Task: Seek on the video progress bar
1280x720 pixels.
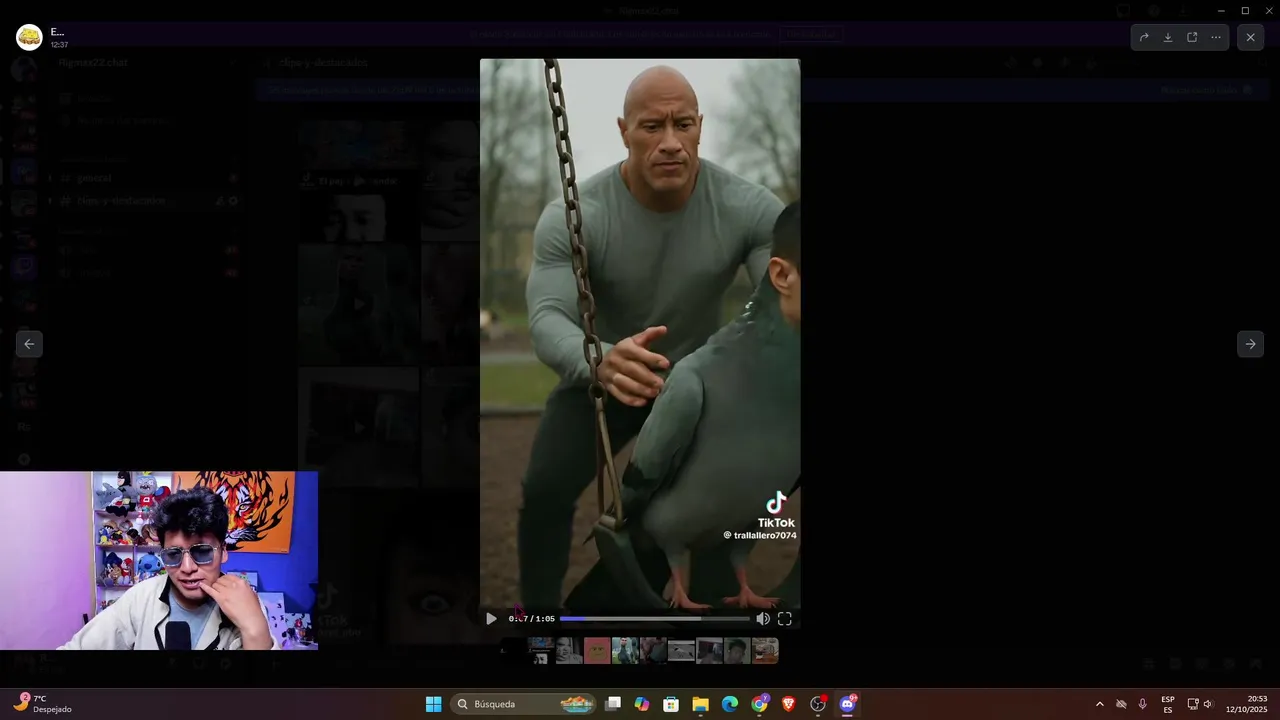Action: click(x=654, y=619)
